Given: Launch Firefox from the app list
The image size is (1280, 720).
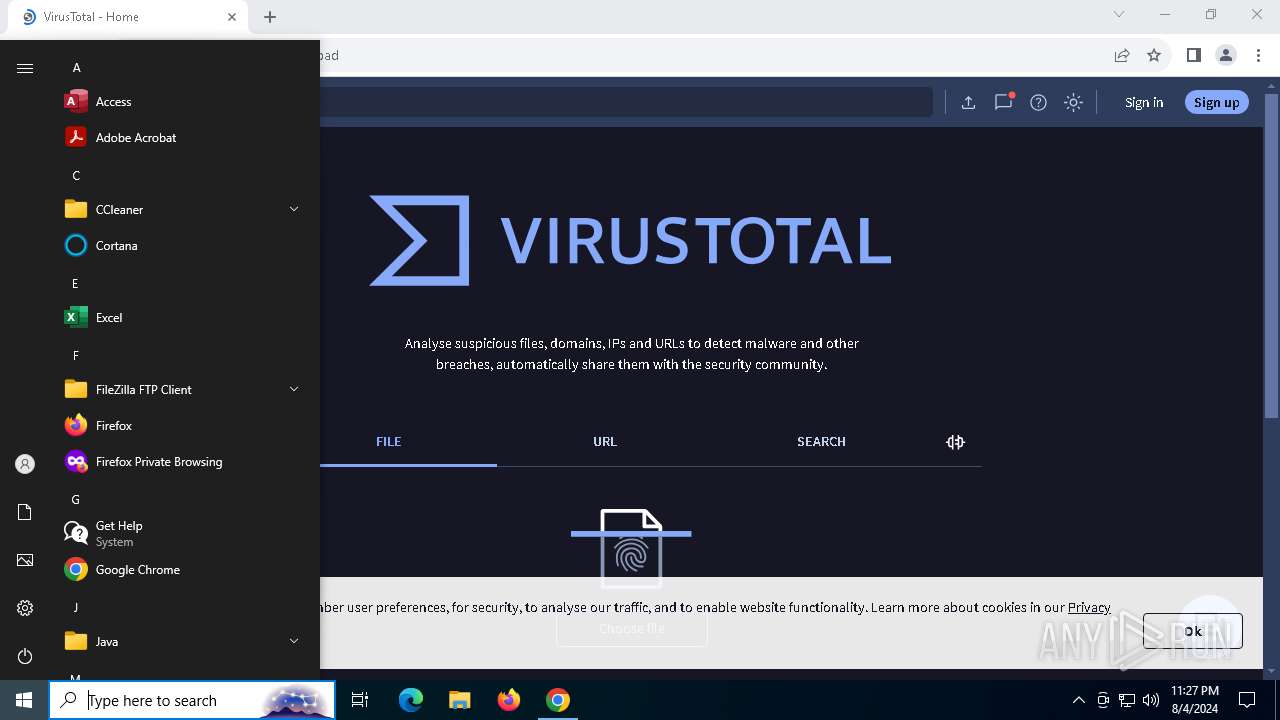Looking at the screenshot, I should (x=180, y=426).
